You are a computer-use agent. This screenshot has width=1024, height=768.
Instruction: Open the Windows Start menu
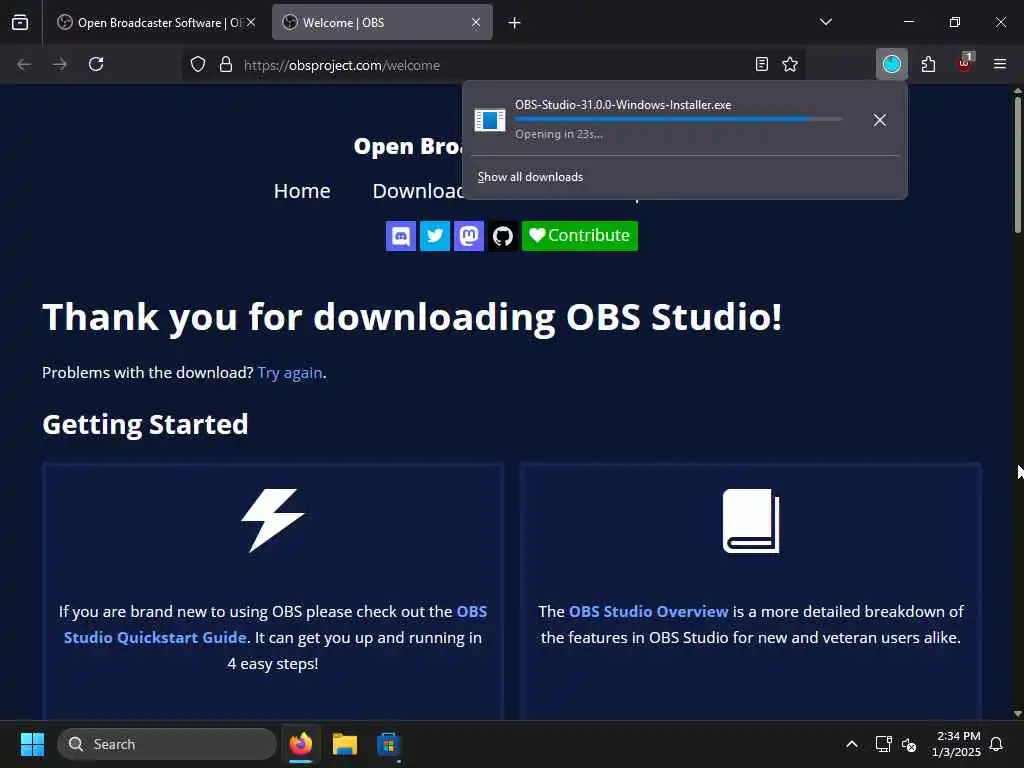click(x=32, y=744)
